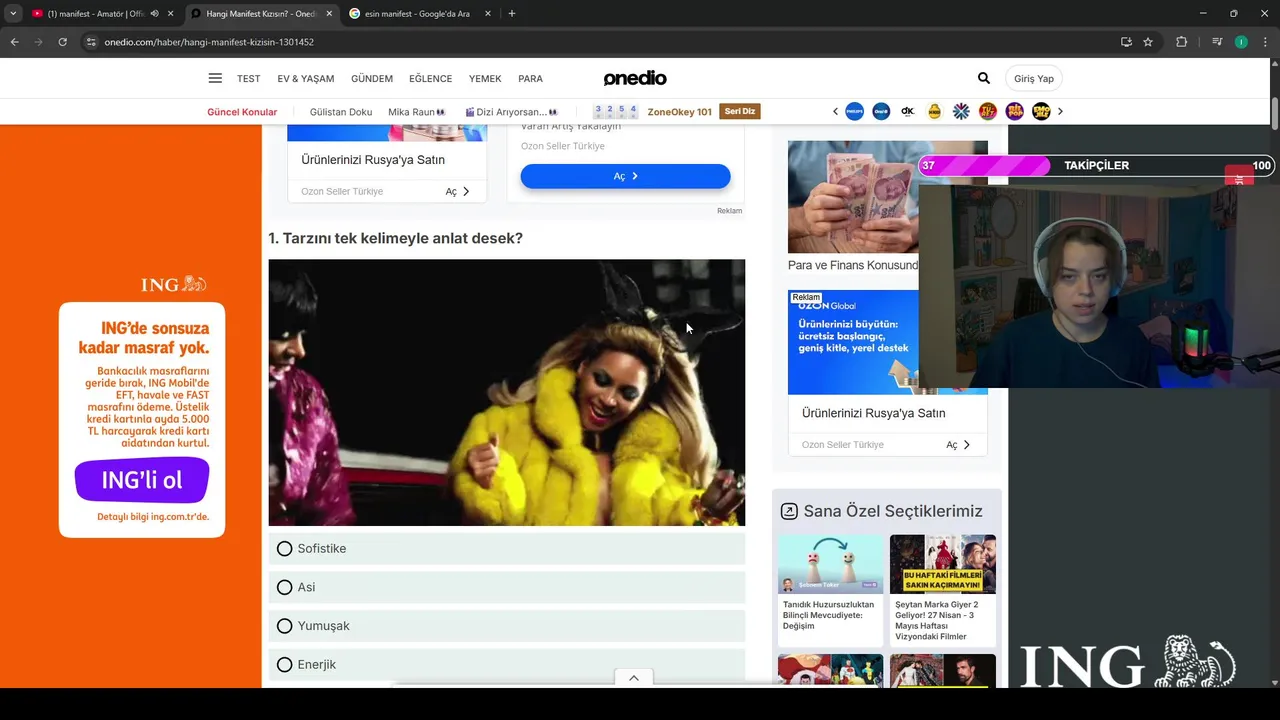Screen dimensions: 1280x720
Task: Click the blue Aç ad button
Action: click(x=626, y=176)
